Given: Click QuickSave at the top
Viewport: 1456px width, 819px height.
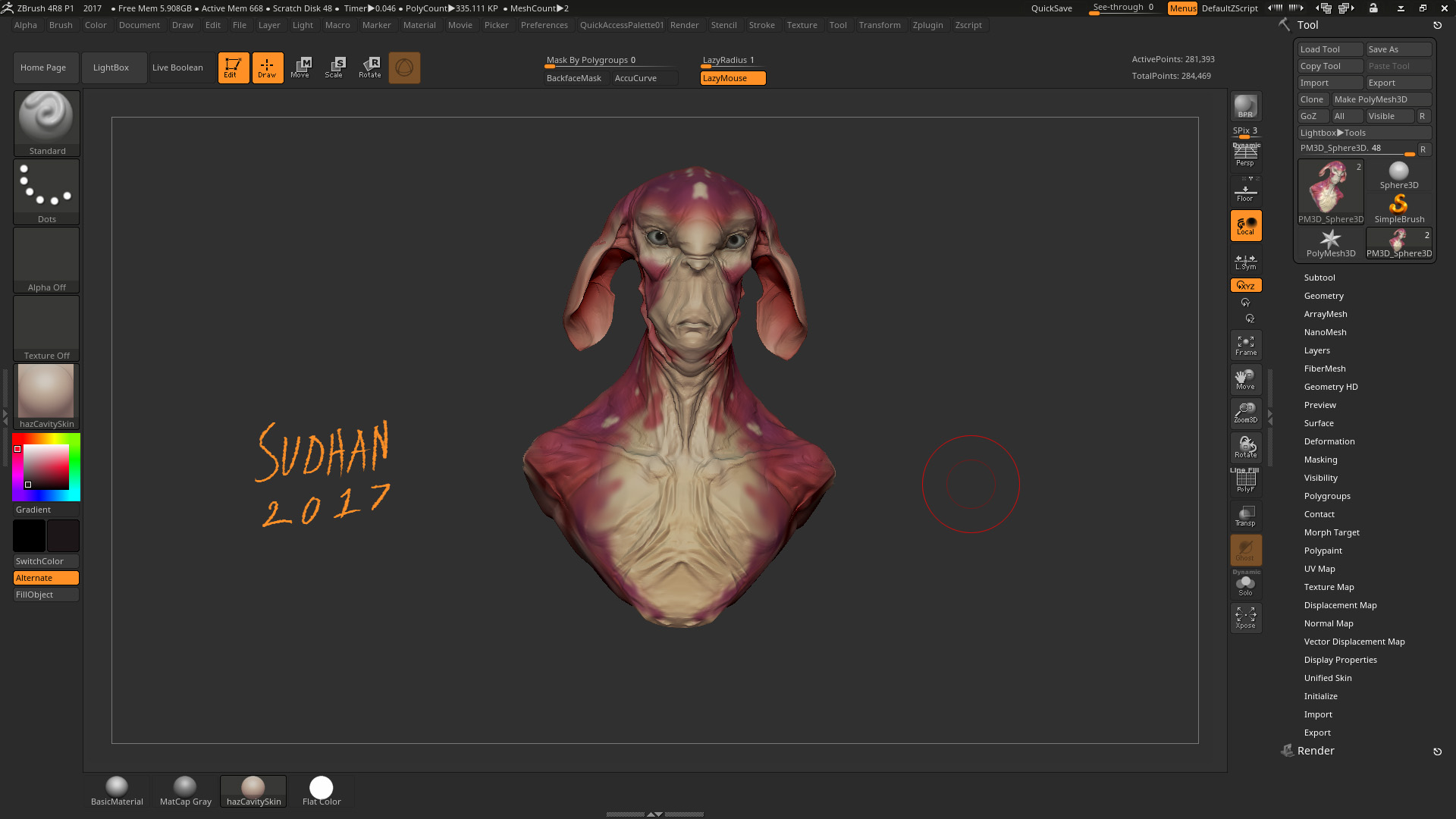Looking at the screenshot, I should pos(1051,8).
